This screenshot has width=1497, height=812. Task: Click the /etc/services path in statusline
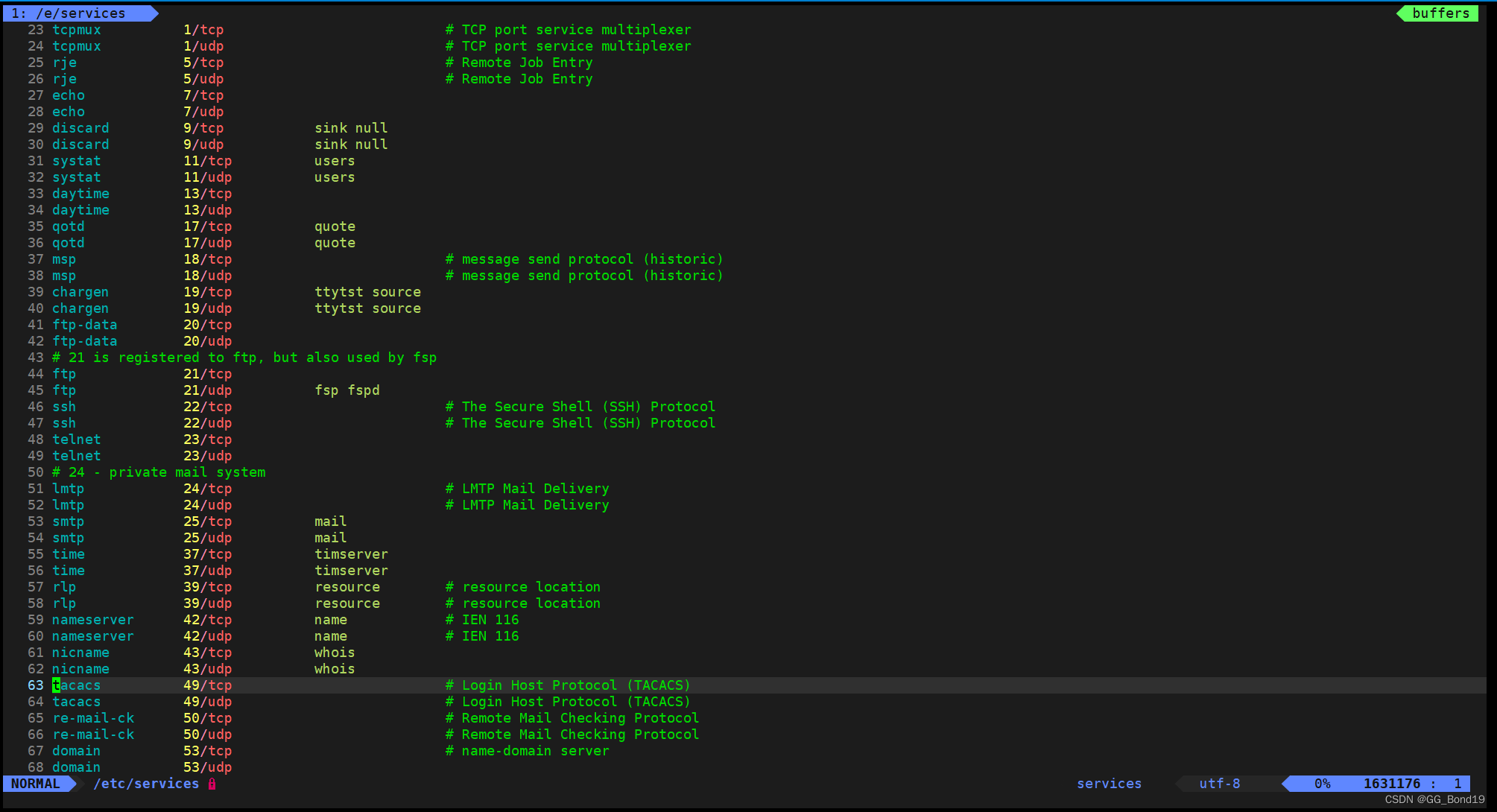click(x=146, y=784)
